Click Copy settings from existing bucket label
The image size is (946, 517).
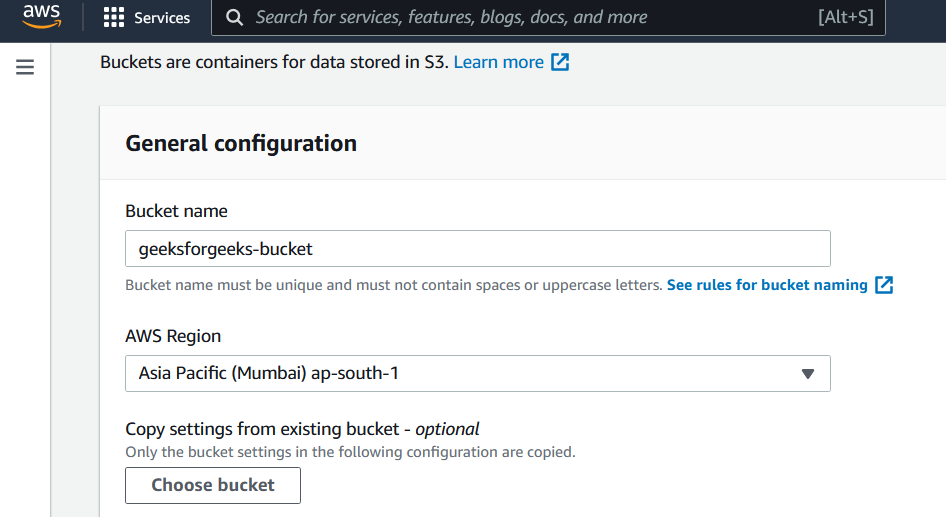(302, 429)
